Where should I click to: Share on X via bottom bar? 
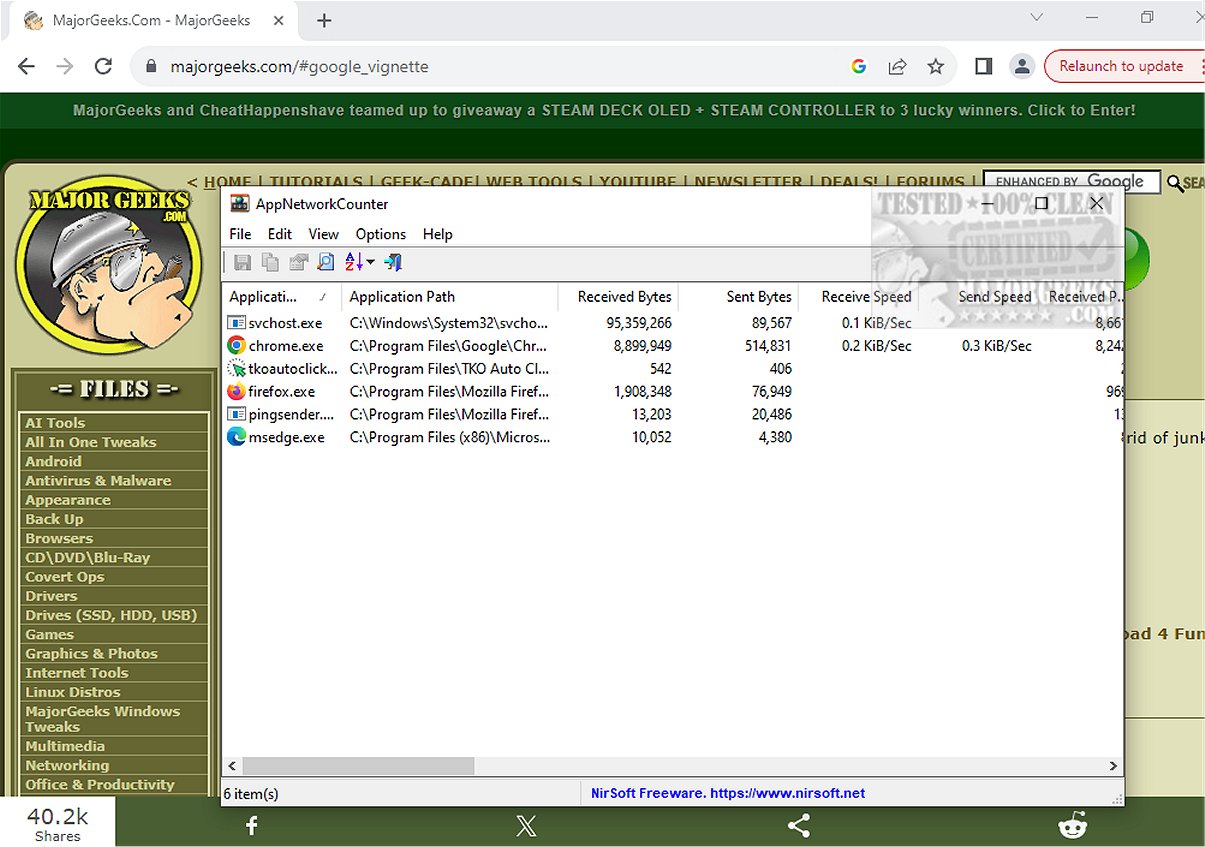pyautogui.click(x=526, y=825)
